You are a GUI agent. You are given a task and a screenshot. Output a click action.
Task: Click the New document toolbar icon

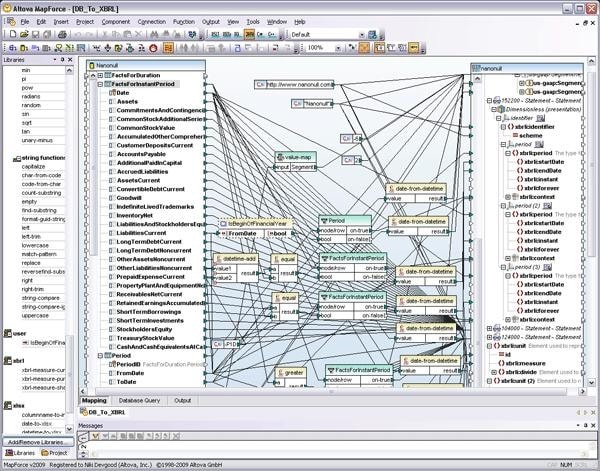(x=13, y=34)
